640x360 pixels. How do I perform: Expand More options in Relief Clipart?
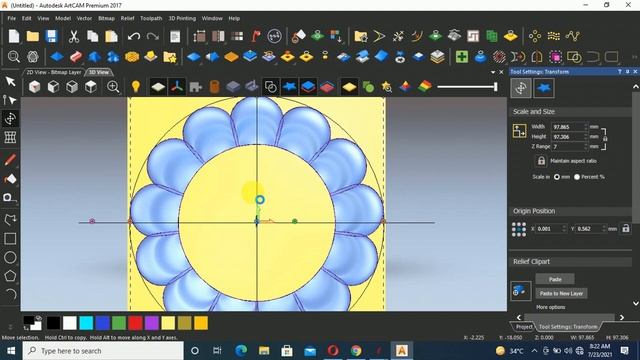550,307
